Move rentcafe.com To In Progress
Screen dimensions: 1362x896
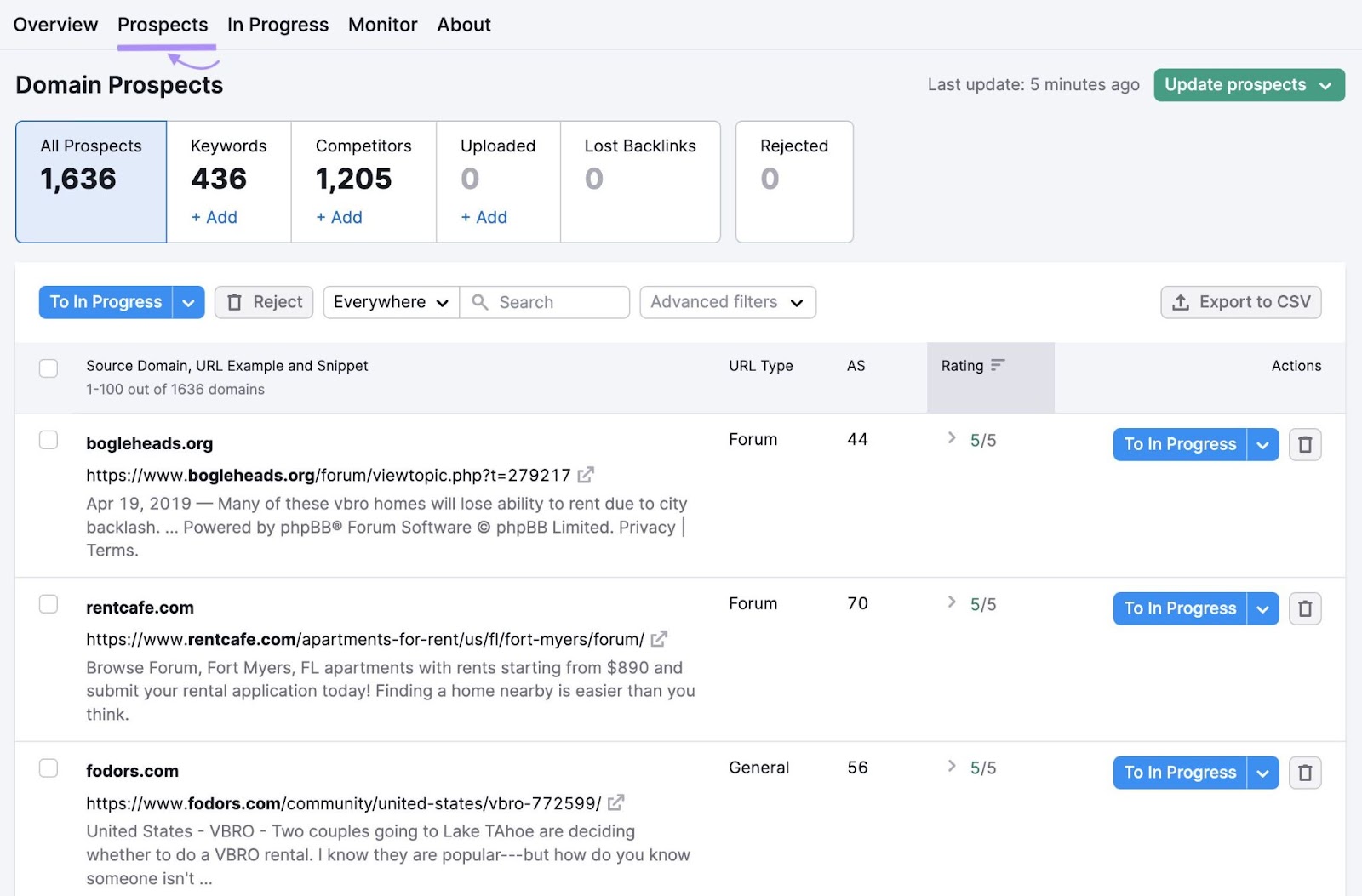pos(1179,608)
